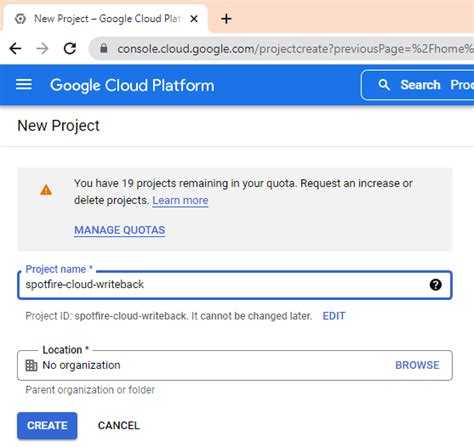Click the tab's Google Cloud favicon

[20, 19]
